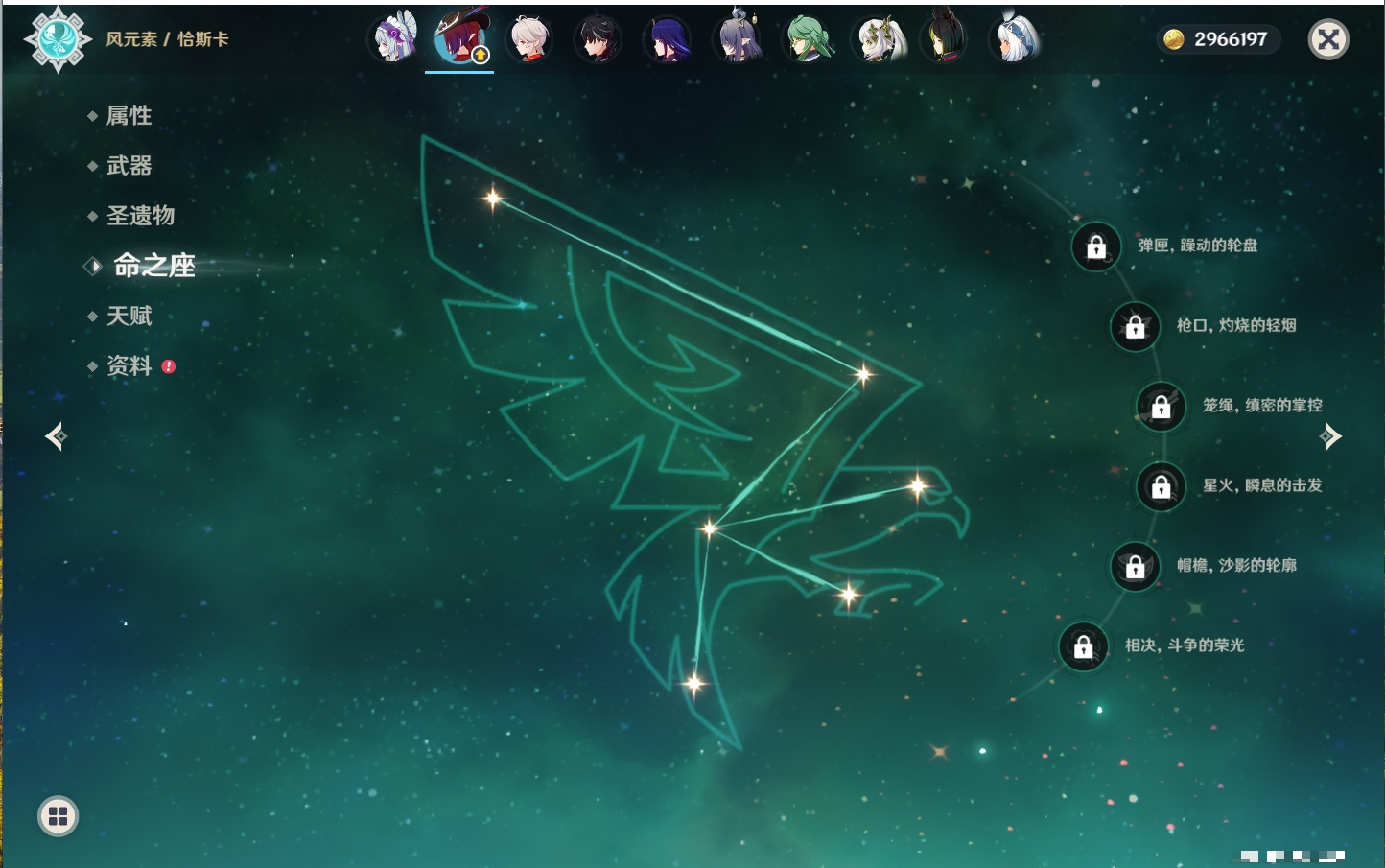The height and width of the screenshot is (868, 1385).
Task: Click the gold Mora coin icon
Action: coord(1174,39)
